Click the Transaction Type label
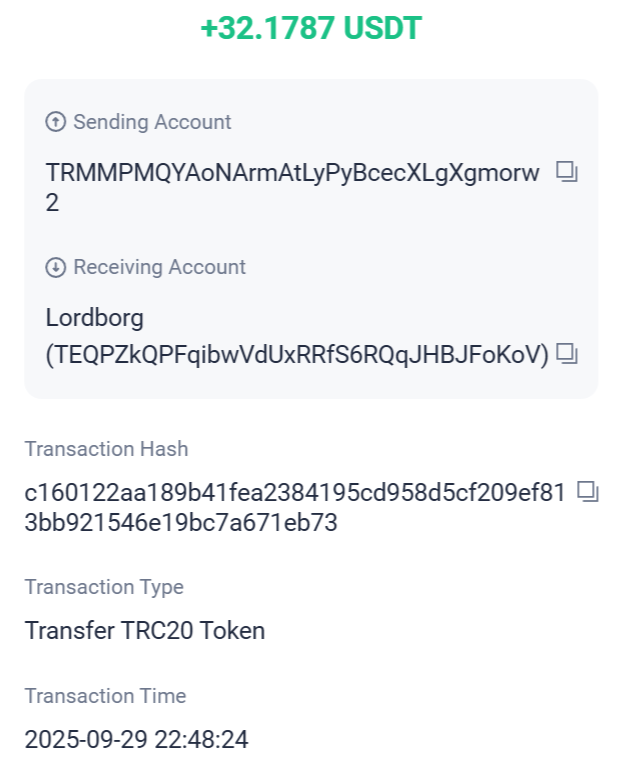618x773 pixels. click(x=104, y=587)
